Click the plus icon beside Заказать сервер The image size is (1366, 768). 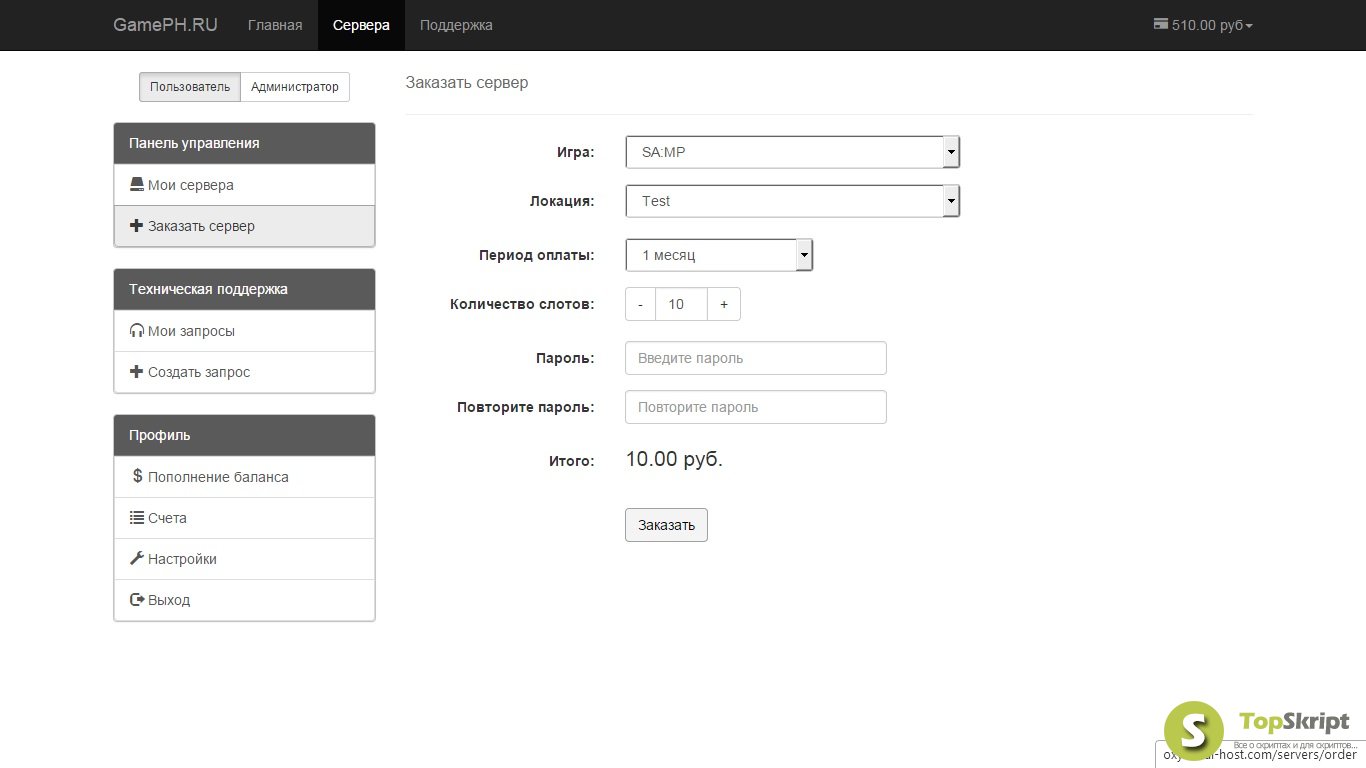(x=137, y=226)
